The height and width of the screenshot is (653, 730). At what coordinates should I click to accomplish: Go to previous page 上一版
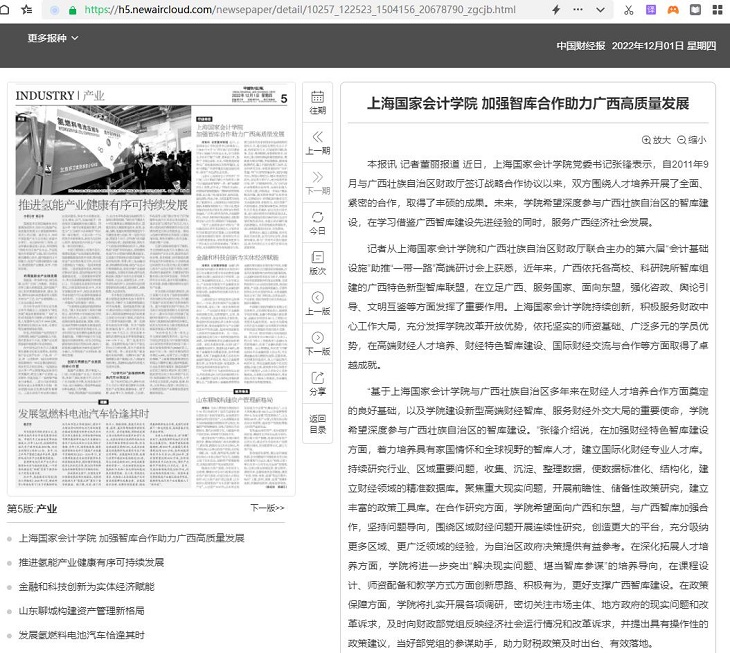click(x=317, y=303)
